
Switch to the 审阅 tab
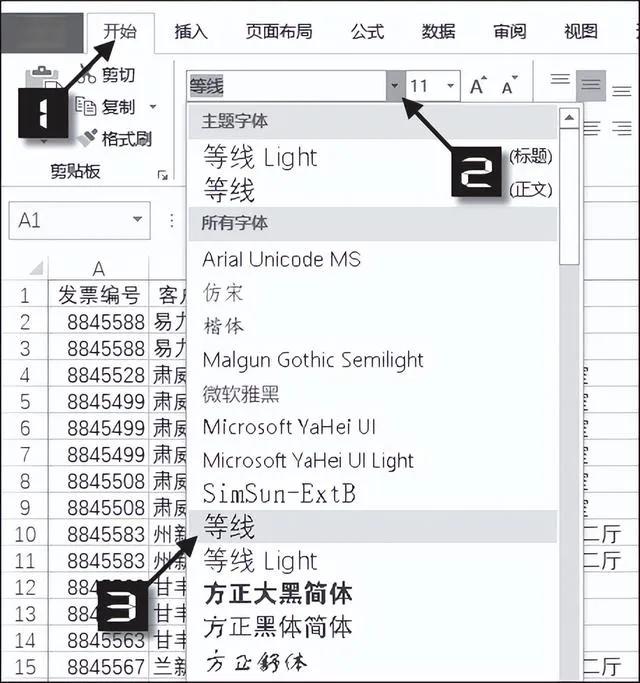coord(509,32)
